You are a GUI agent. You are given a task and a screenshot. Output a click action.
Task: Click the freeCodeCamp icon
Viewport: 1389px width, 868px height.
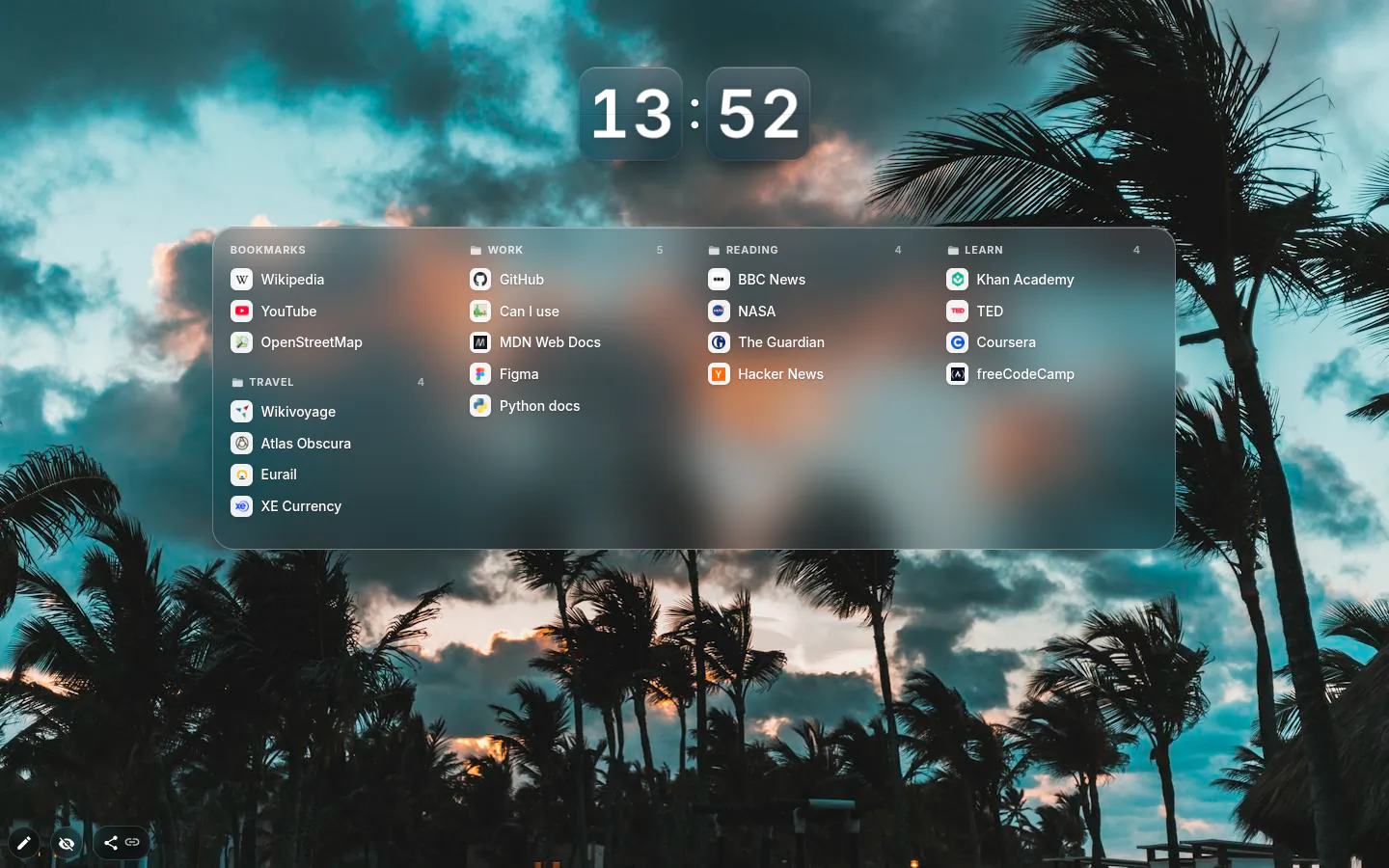tap(957, 374)
